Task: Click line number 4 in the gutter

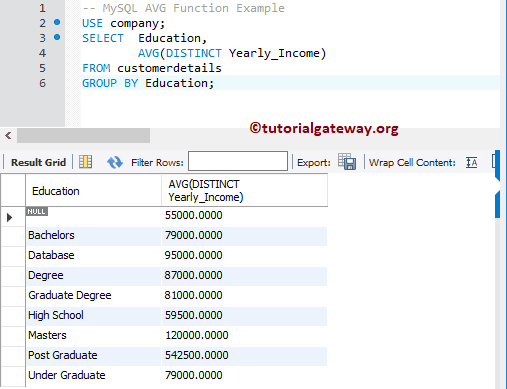Action: tap(42, 53)
